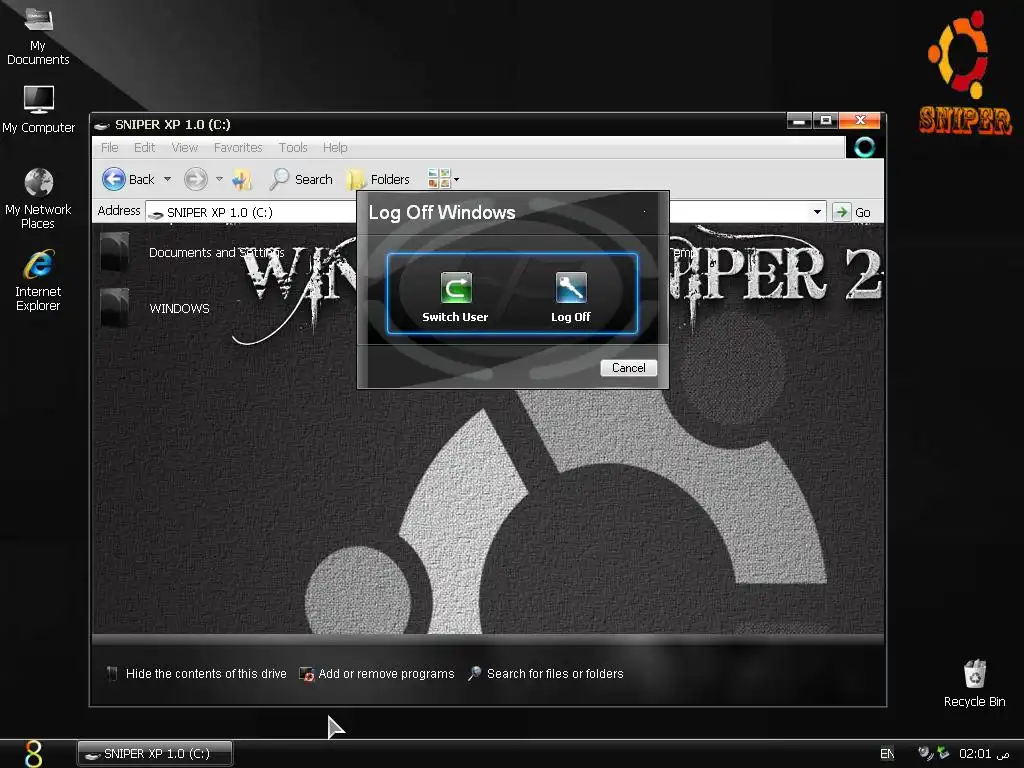Click SNIPER XP 1.0 (C:) taskbar button
The height and width of the screenshot is (768, 1024).
point(155,753)
